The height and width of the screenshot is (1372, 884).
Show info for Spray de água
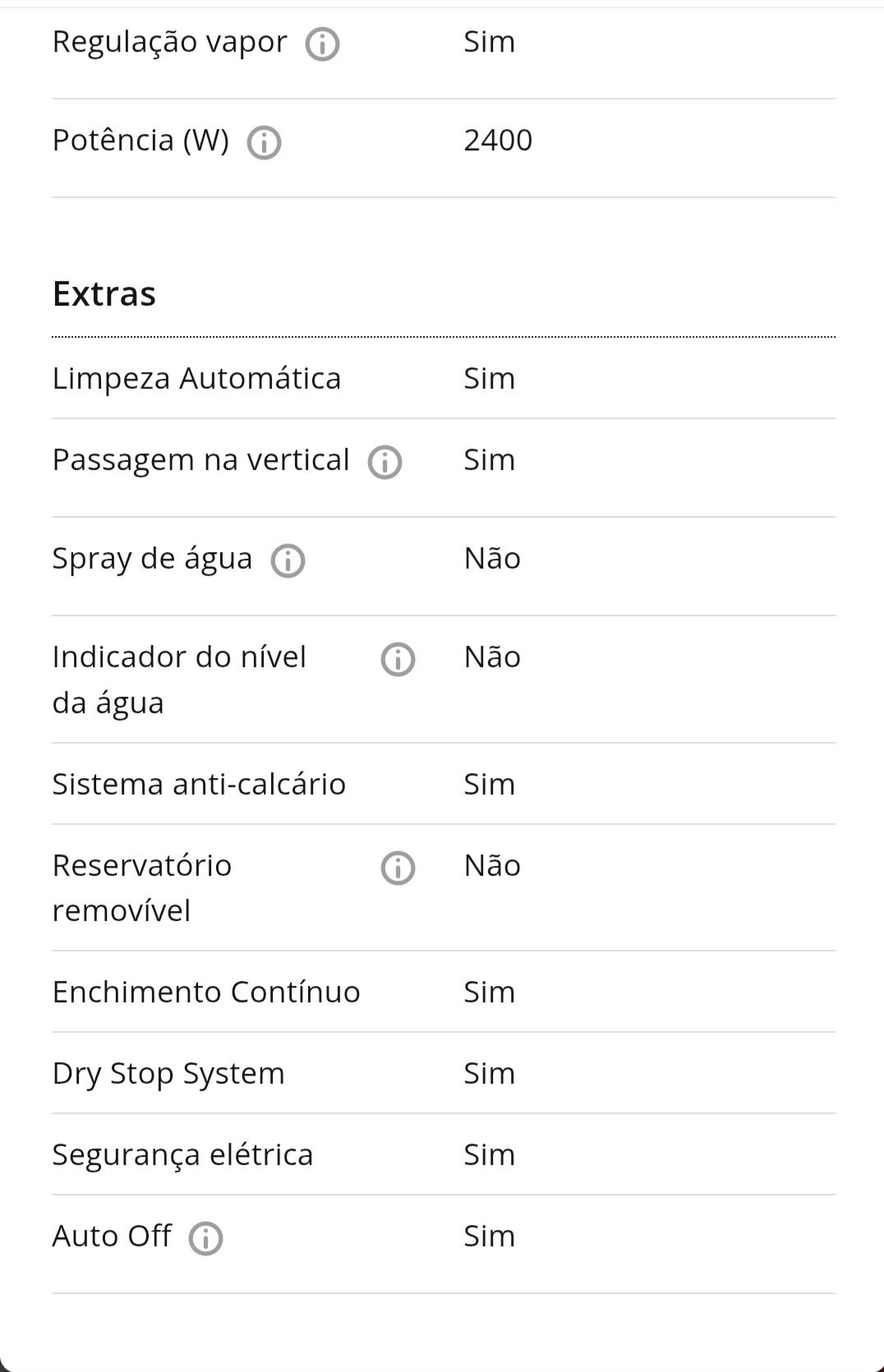point(288,561)
